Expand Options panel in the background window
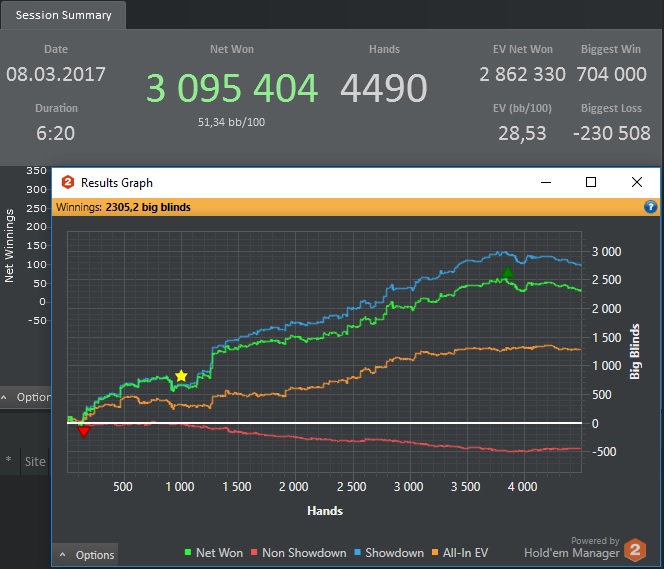 pos(25,397)
